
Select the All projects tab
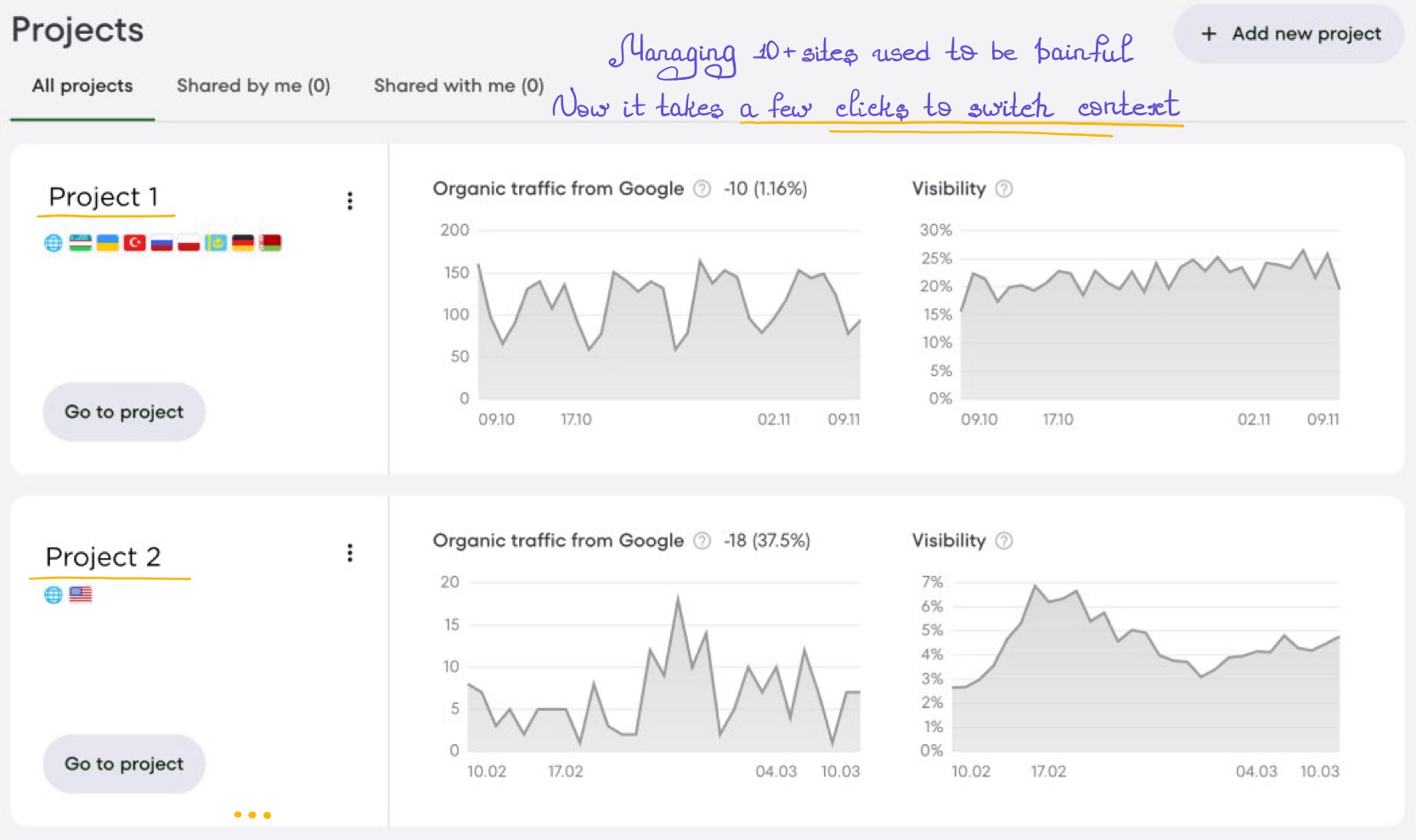[82, 86]
